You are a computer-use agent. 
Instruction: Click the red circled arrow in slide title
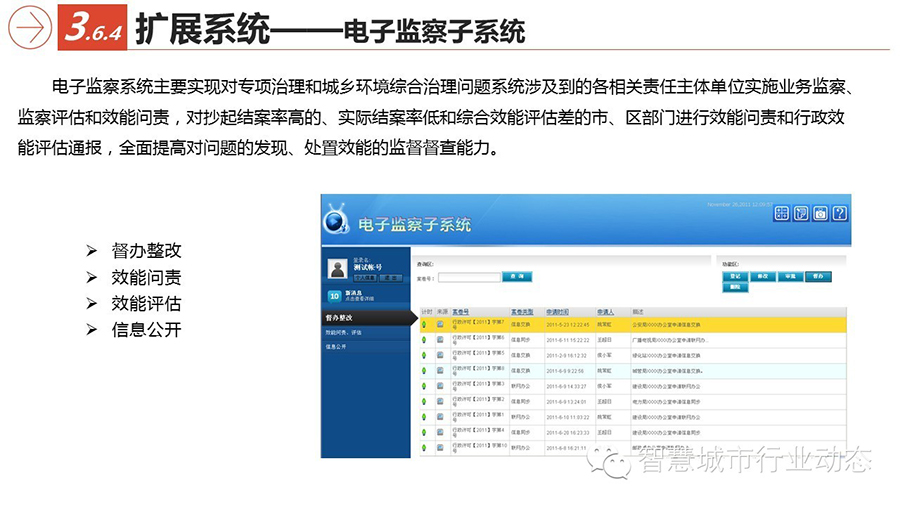pyautogui.click(x=30, y=27)
